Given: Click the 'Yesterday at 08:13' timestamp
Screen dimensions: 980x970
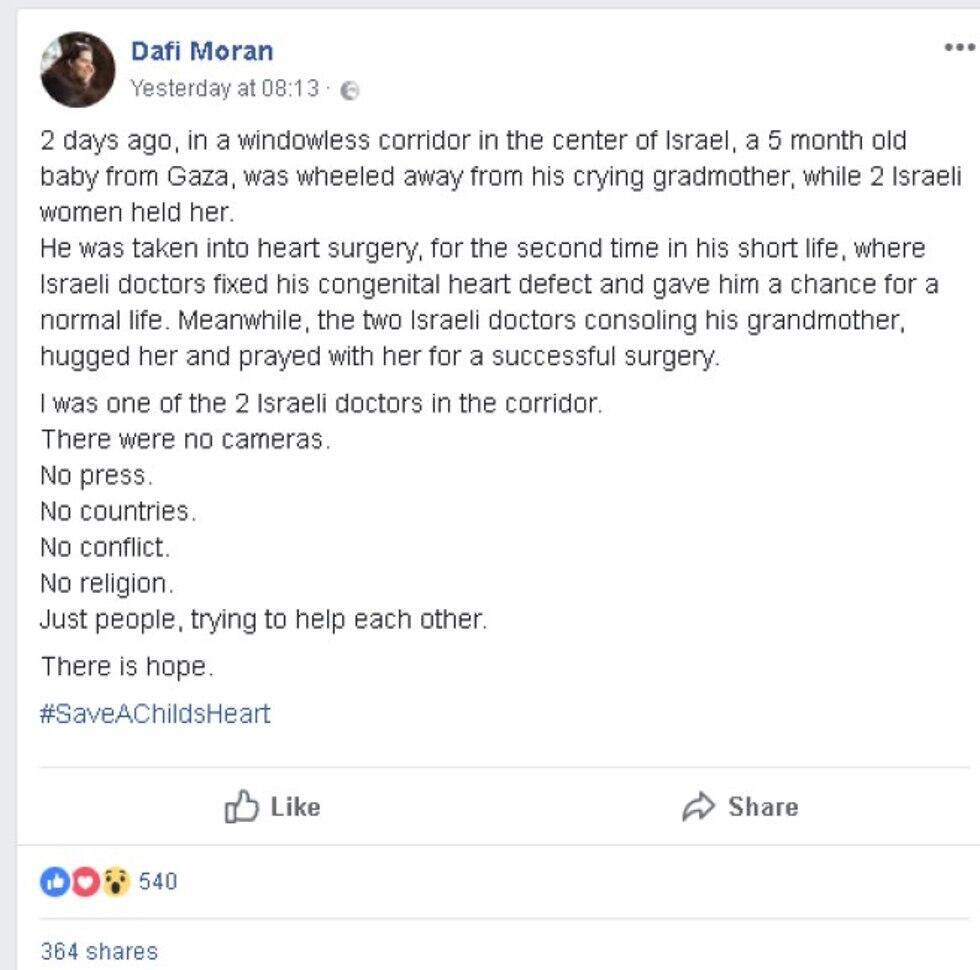Looking at the screenshot, I should 225,89.
